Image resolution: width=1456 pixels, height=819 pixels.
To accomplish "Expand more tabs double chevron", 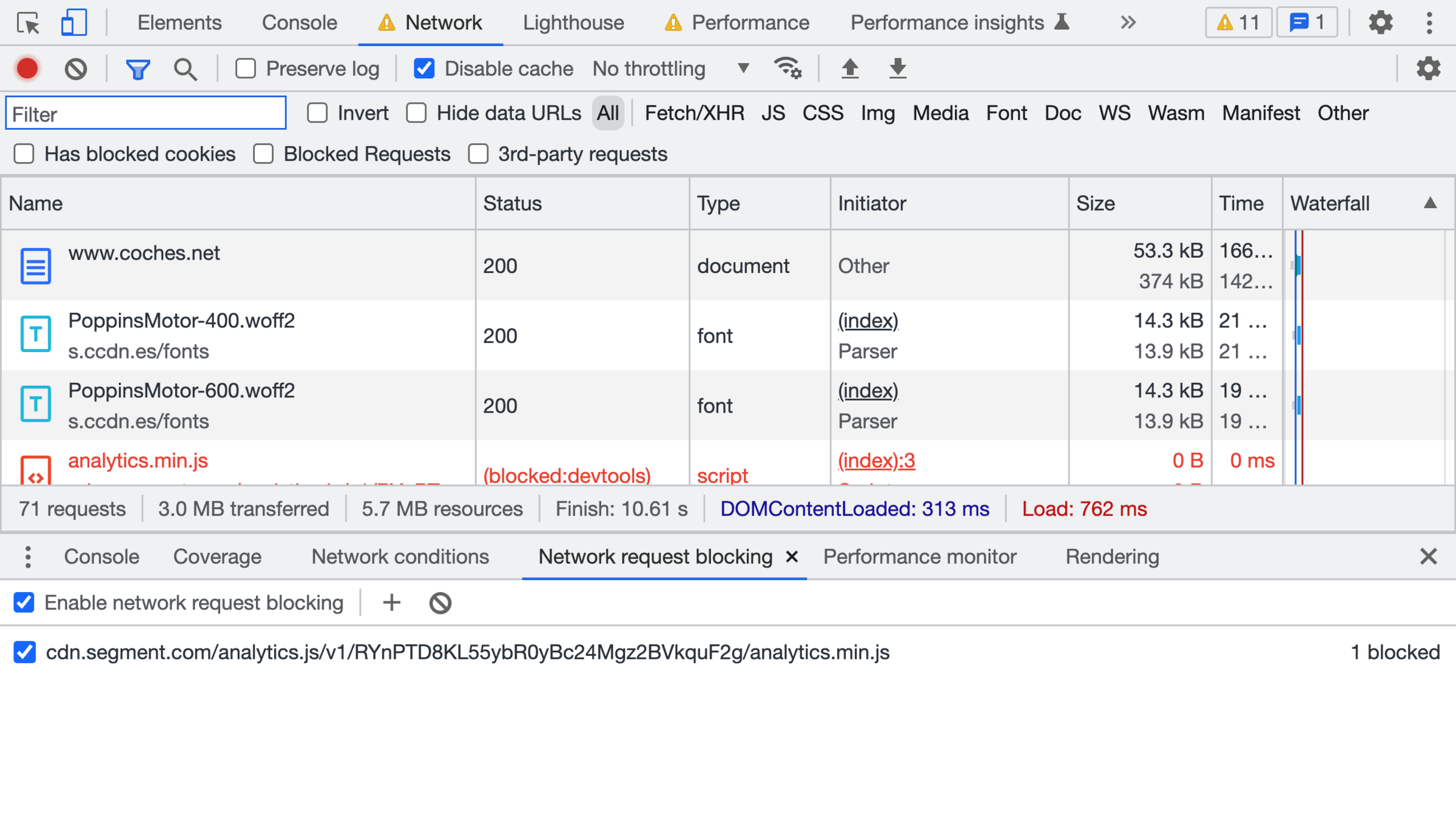I will click(x=1128, y=23).
